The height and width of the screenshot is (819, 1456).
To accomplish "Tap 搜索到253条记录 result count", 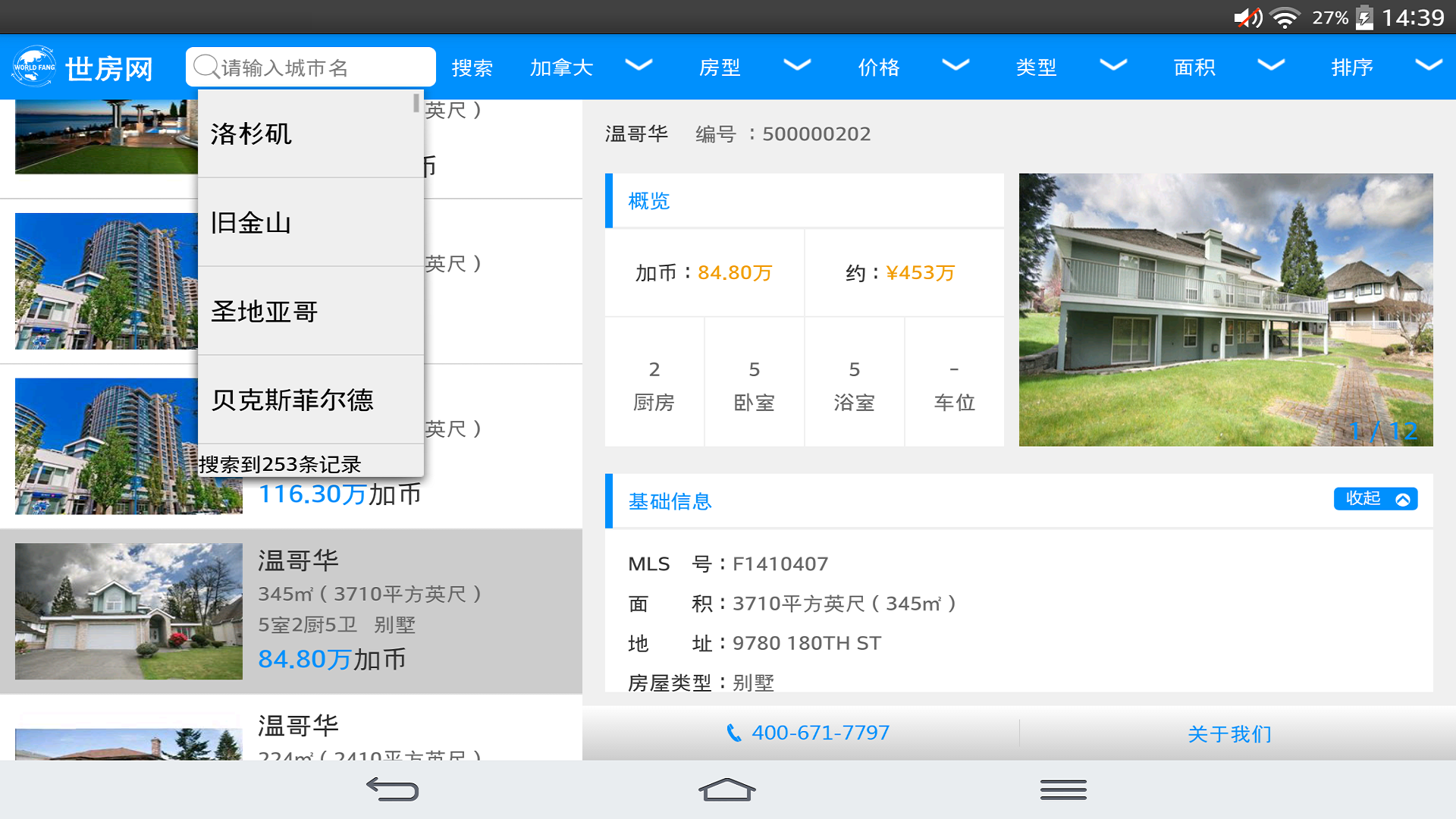I will click(280, 464).
